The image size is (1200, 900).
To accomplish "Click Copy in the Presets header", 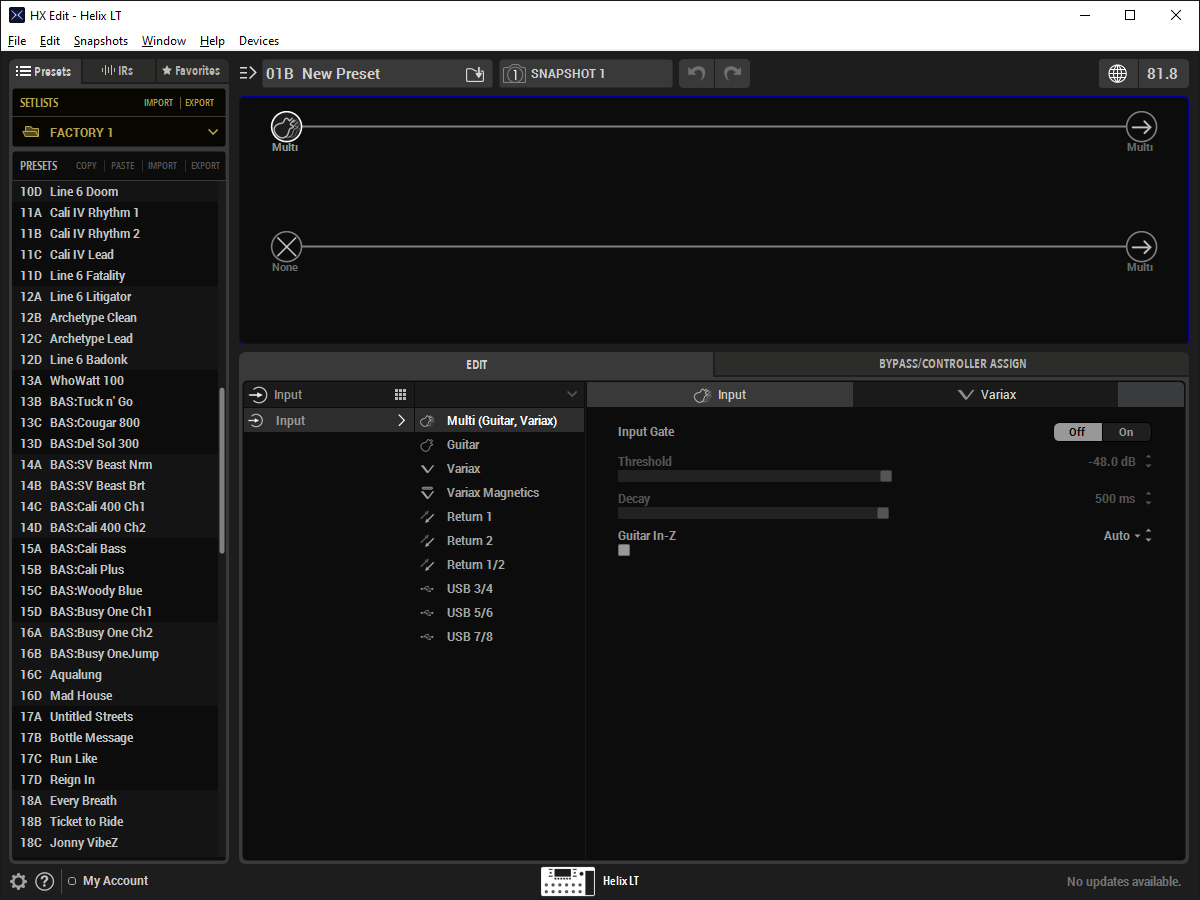I will pos(87,166).
